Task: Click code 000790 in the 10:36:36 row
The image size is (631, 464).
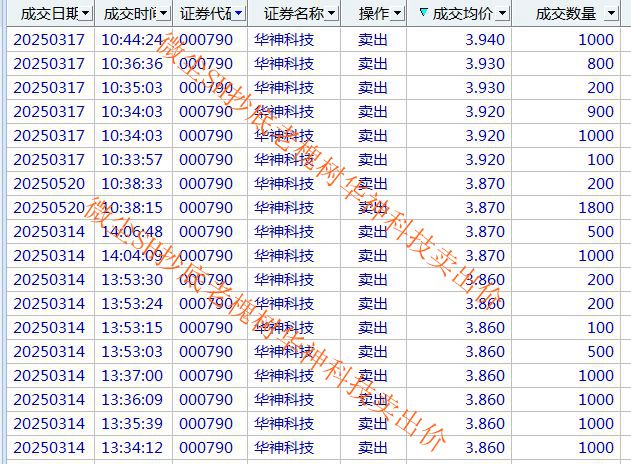Action: [206, 64]
